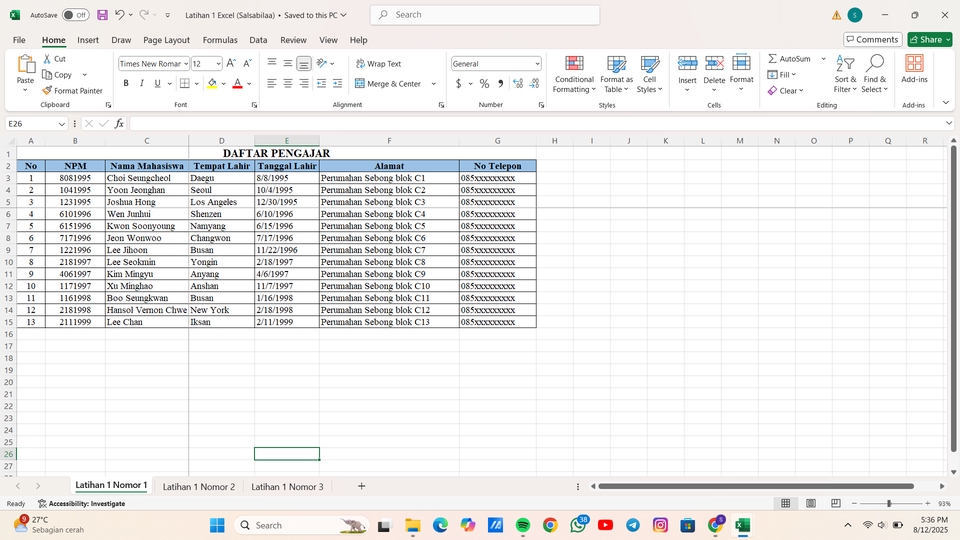Screen dimensions: 960x540
Task: Click Sort & Filter icon
Action: (845, 74)
